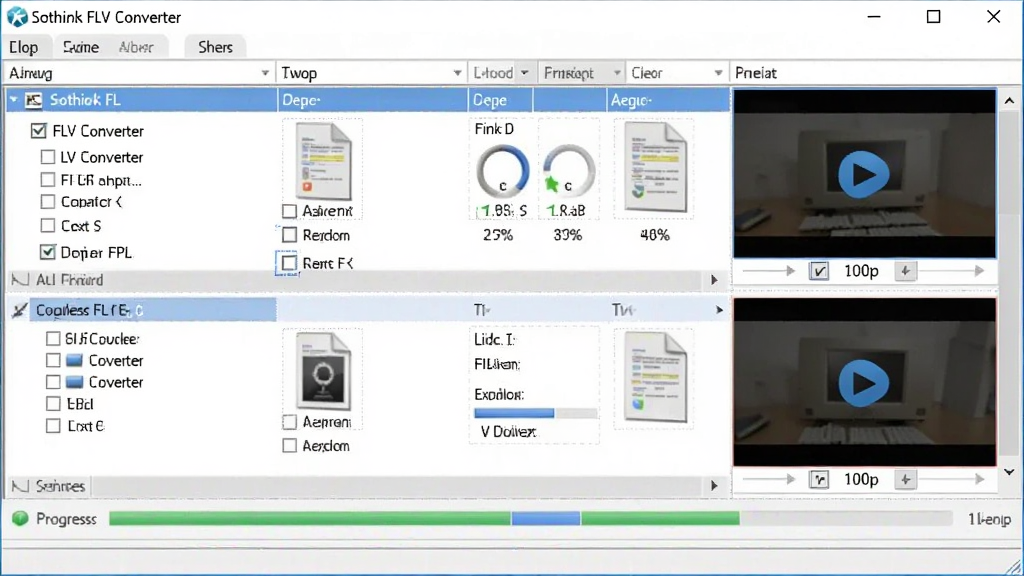This screenshot has width=1024, height=576.
Task: Switch to the Shers tab
Action: coord(216,47)
